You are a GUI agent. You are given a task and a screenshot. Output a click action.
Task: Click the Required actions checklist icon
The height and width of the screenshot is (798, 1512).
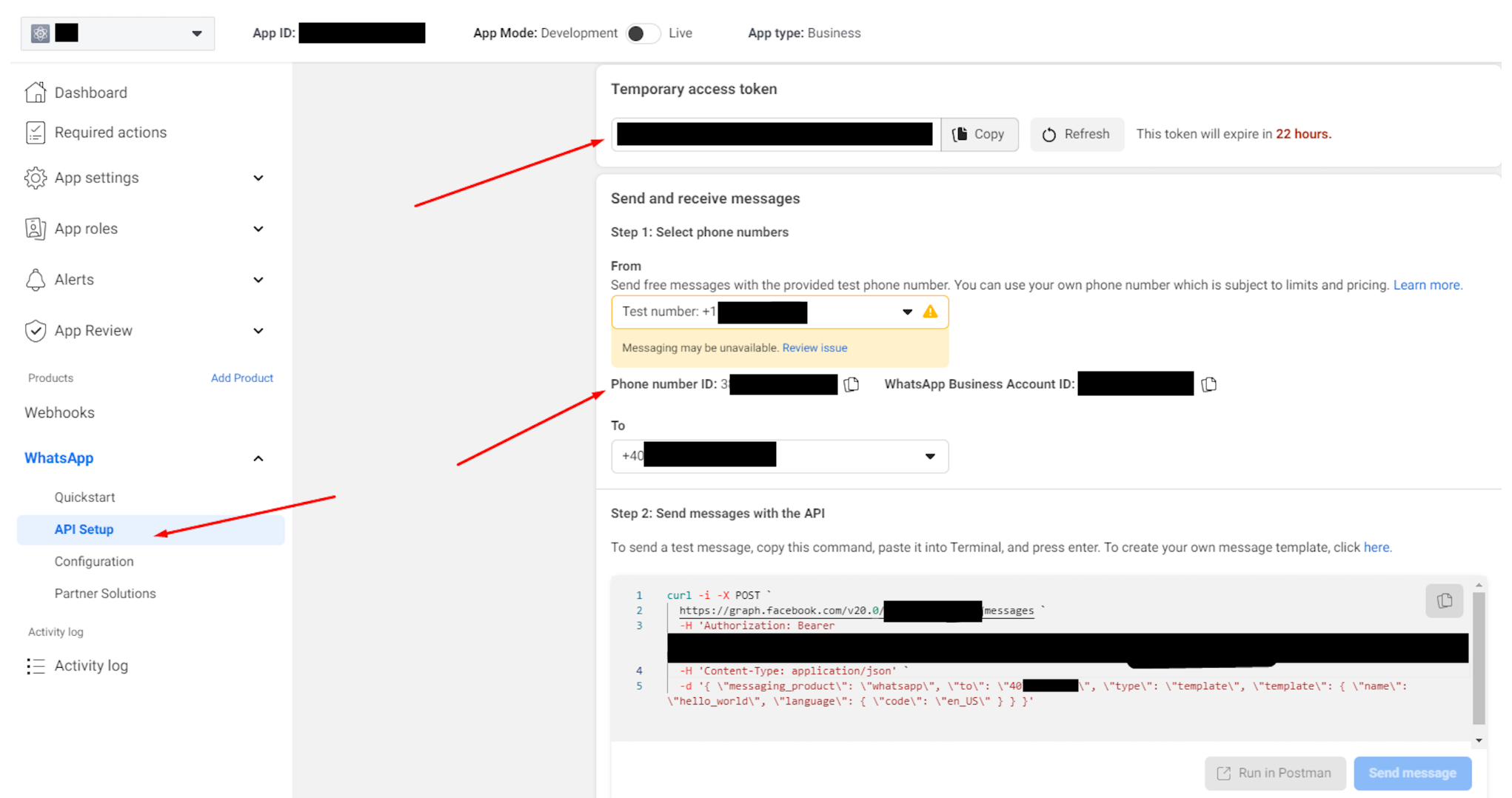pyautogui.click(x=35, y=133)
